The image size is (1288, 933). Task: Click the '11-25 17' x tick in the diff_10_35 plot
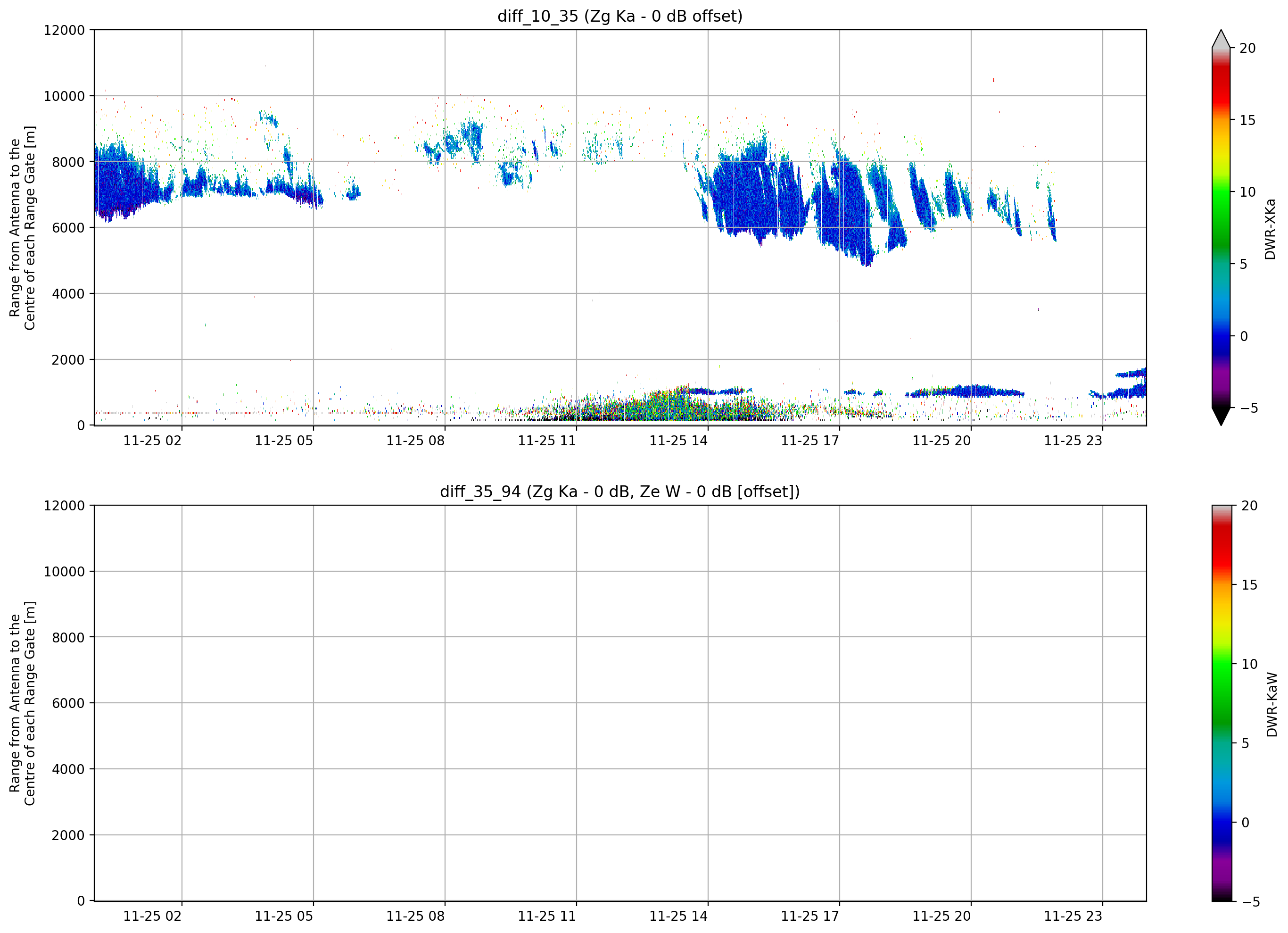click(810, 441)
